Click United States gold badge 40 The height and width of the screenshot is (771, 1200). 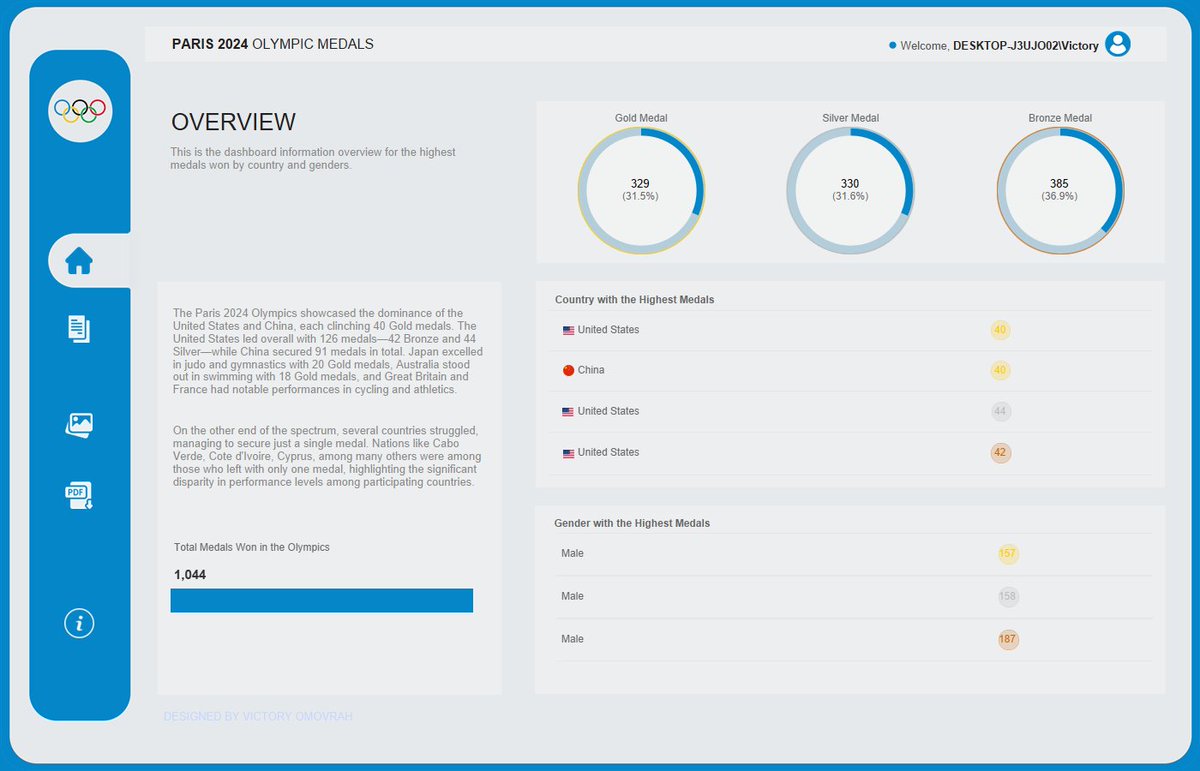pyautogui.click(x=1000, y=330)
